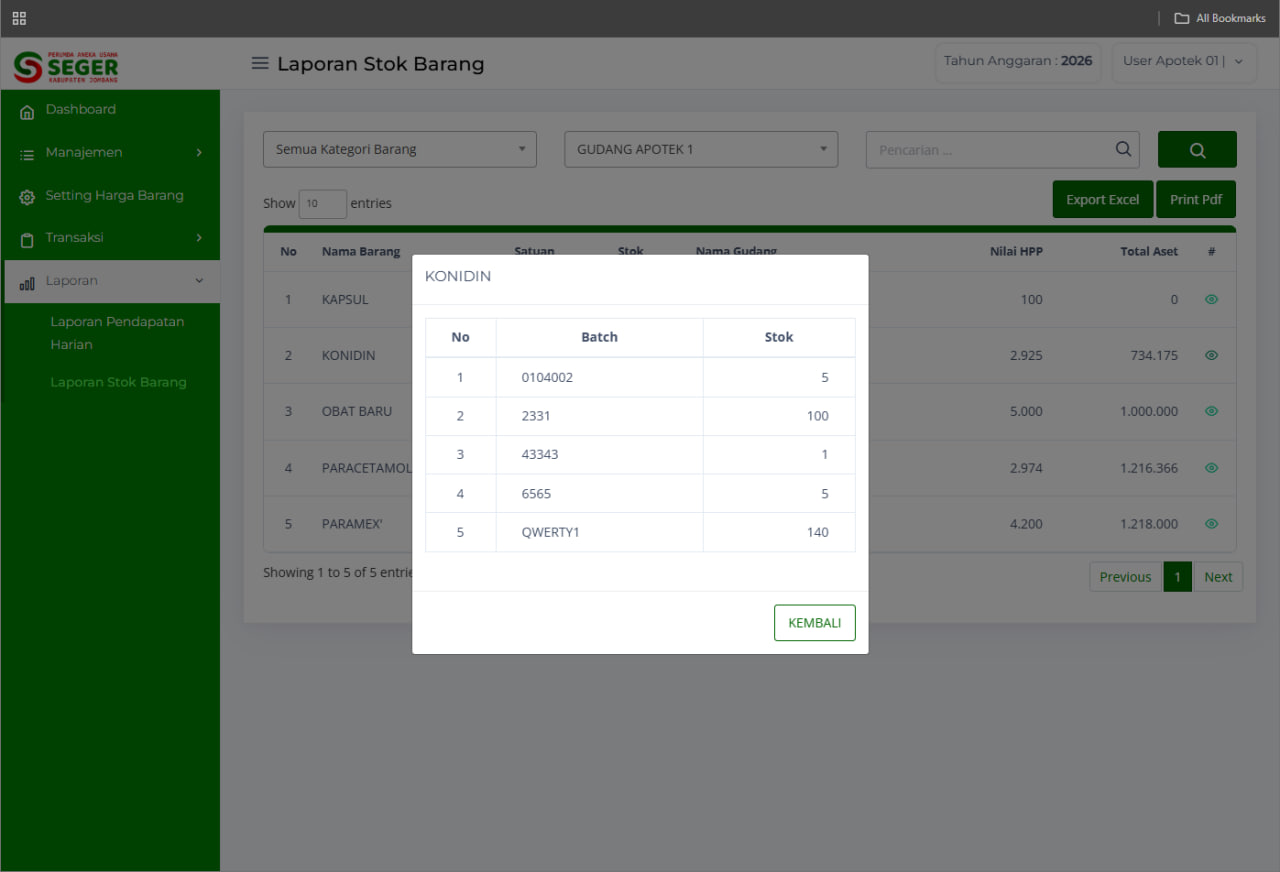Image resolution: width=1280 pixels, height=872 pixels.
Task: Click the Transaksi clipboard icon
Action: [x=27, y=239]
